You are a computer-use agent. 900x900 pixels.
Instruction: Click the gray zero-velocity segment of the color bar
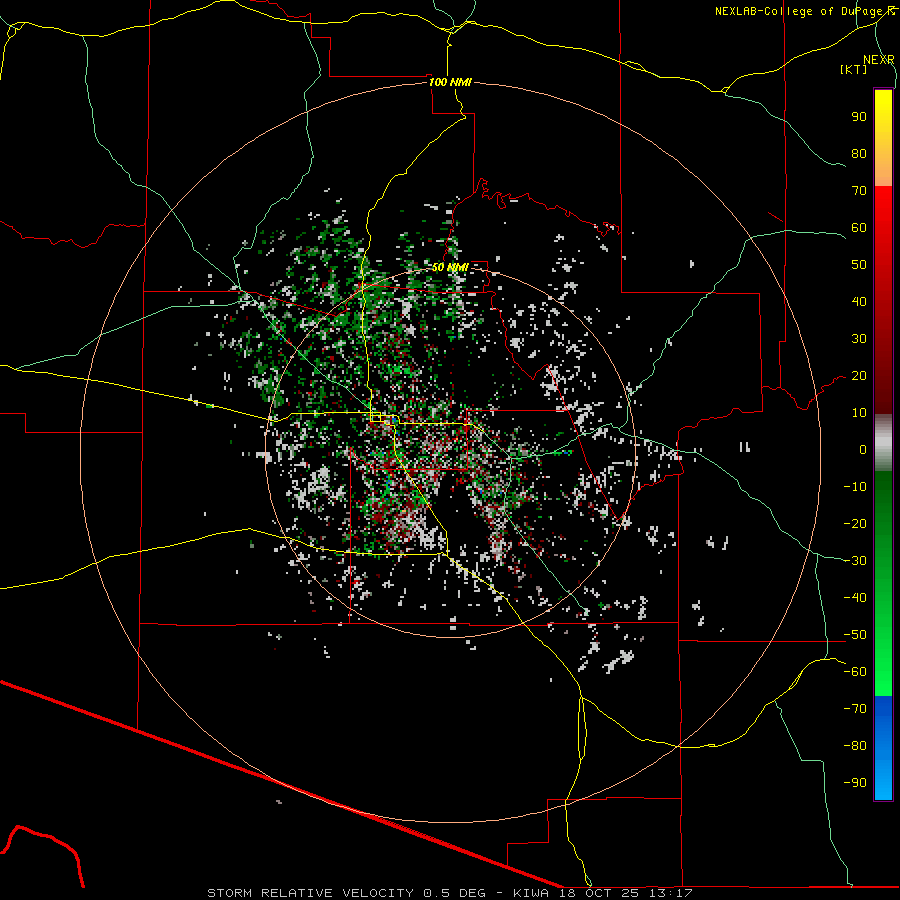pos(883,442)
